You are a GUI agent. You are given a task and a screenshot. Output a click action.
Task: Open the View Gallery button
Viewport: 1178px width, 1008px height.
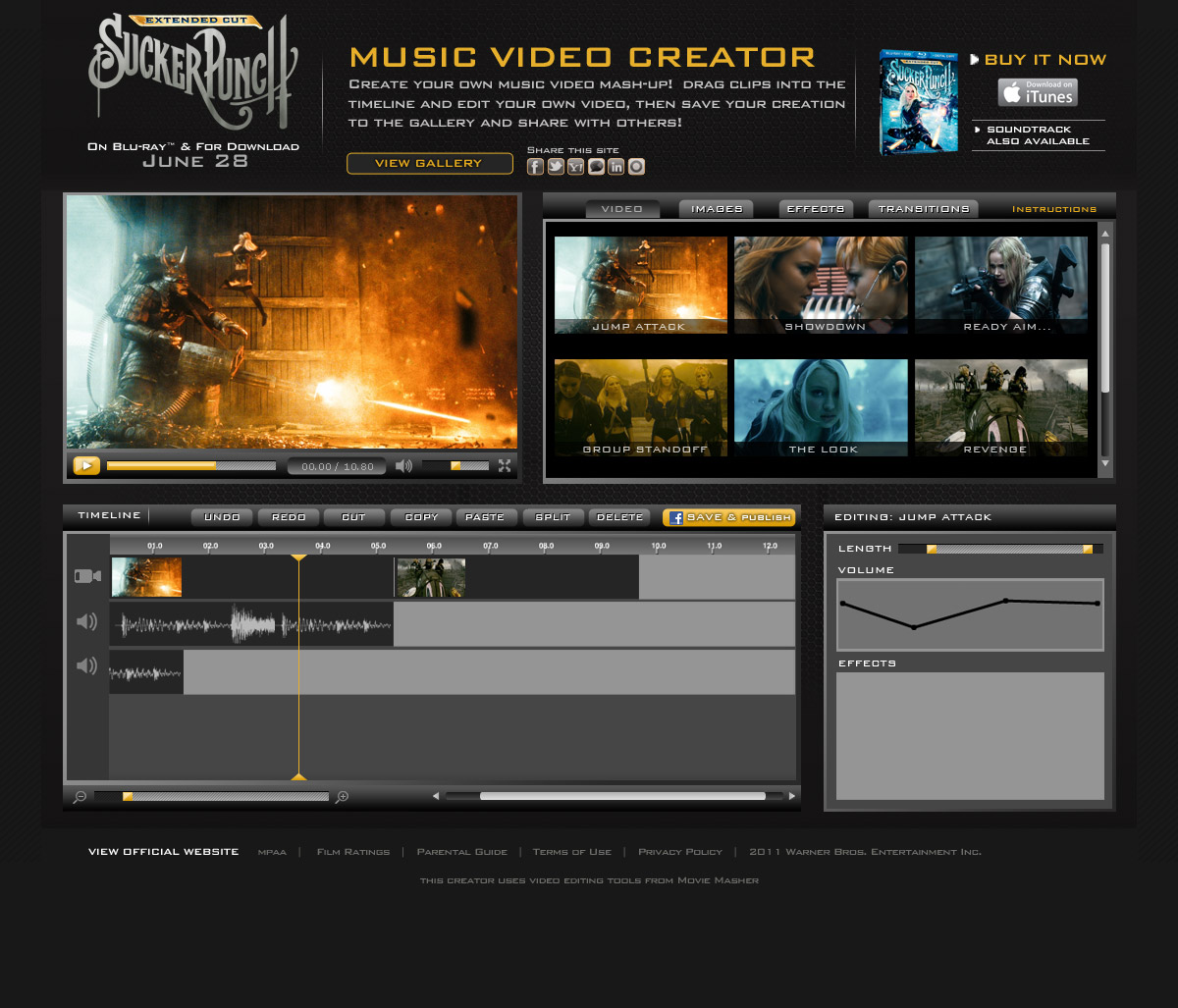coord(430,164)
